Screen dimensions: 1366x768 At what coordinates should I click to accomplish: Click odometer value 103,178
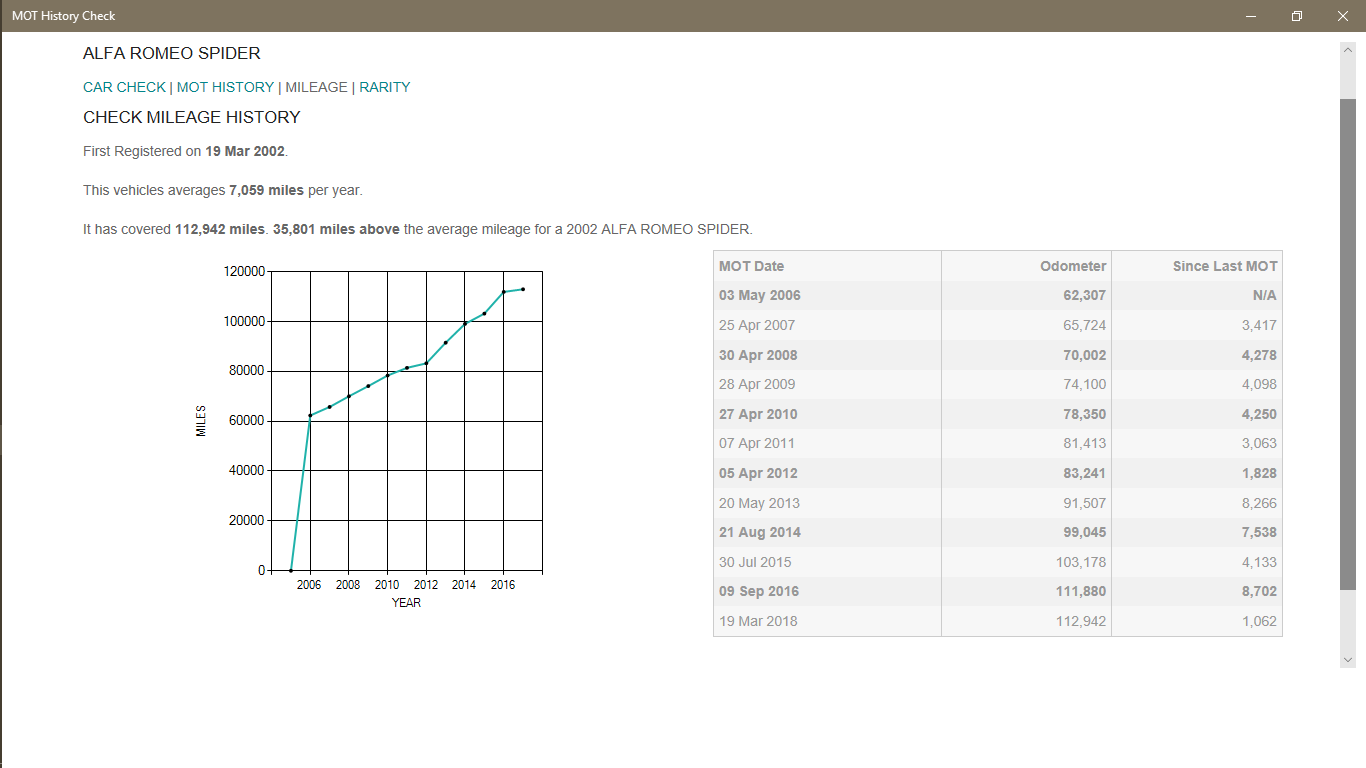1081,562
